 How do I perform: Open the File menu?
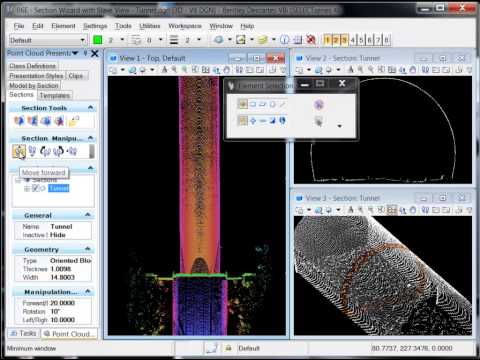[x=19, y=26]
